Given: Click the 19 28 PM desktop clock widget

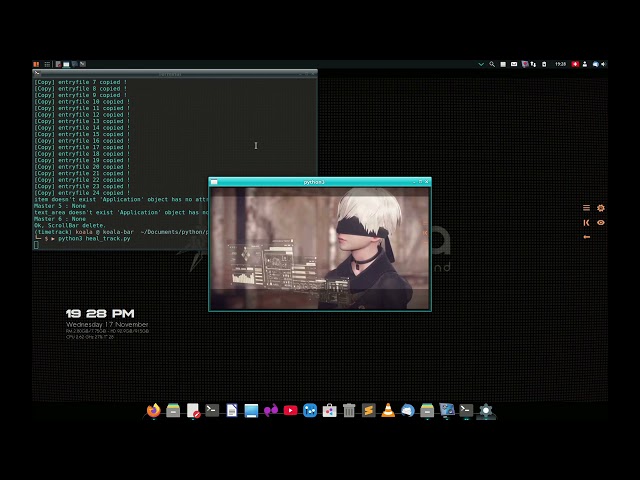Looking at the screenshot, I should click(x=100, y=313).
